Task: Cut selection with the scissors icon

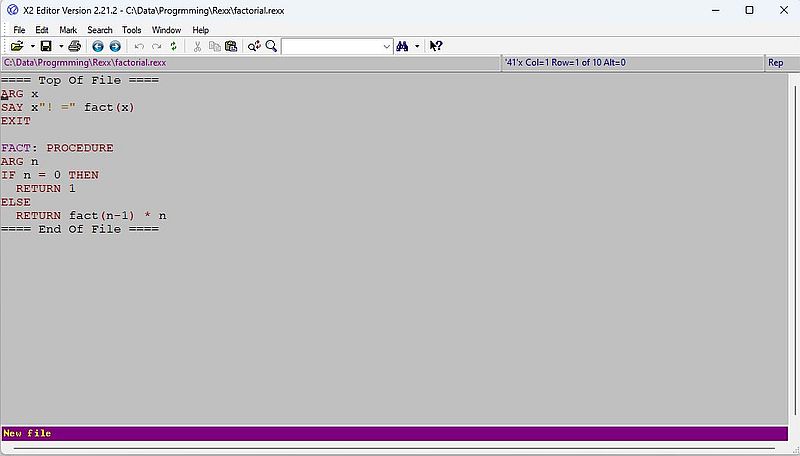Action: [197, 46]
